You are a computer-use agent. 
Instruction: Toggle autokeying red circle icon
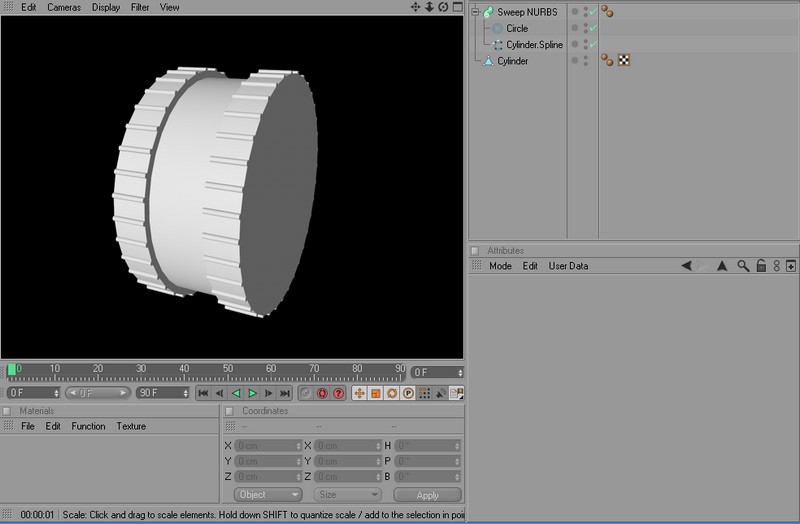click(x=322, y=393)
